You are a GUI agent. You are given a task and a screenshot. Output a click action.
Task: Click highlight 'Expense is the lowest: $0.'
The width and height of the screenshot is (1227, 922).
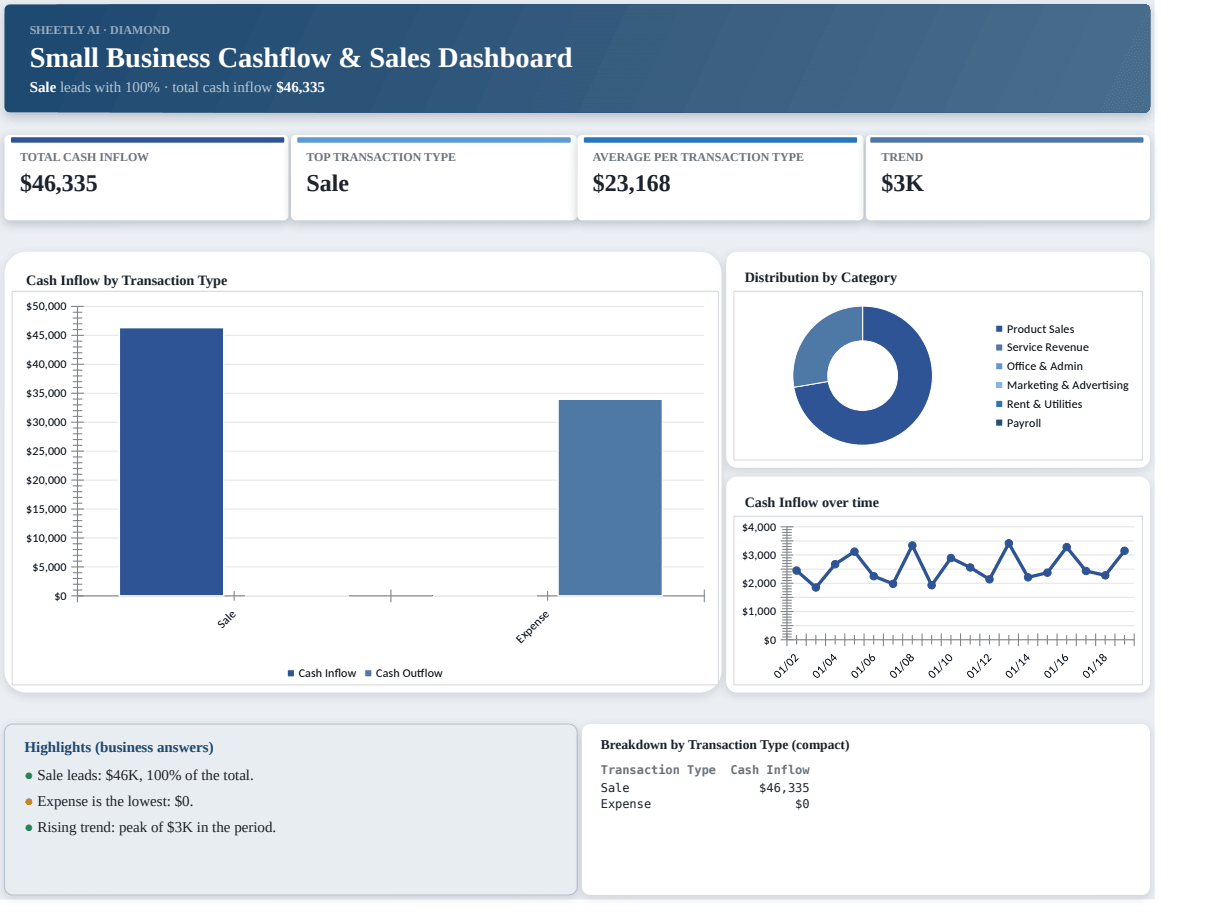[109, 802]
